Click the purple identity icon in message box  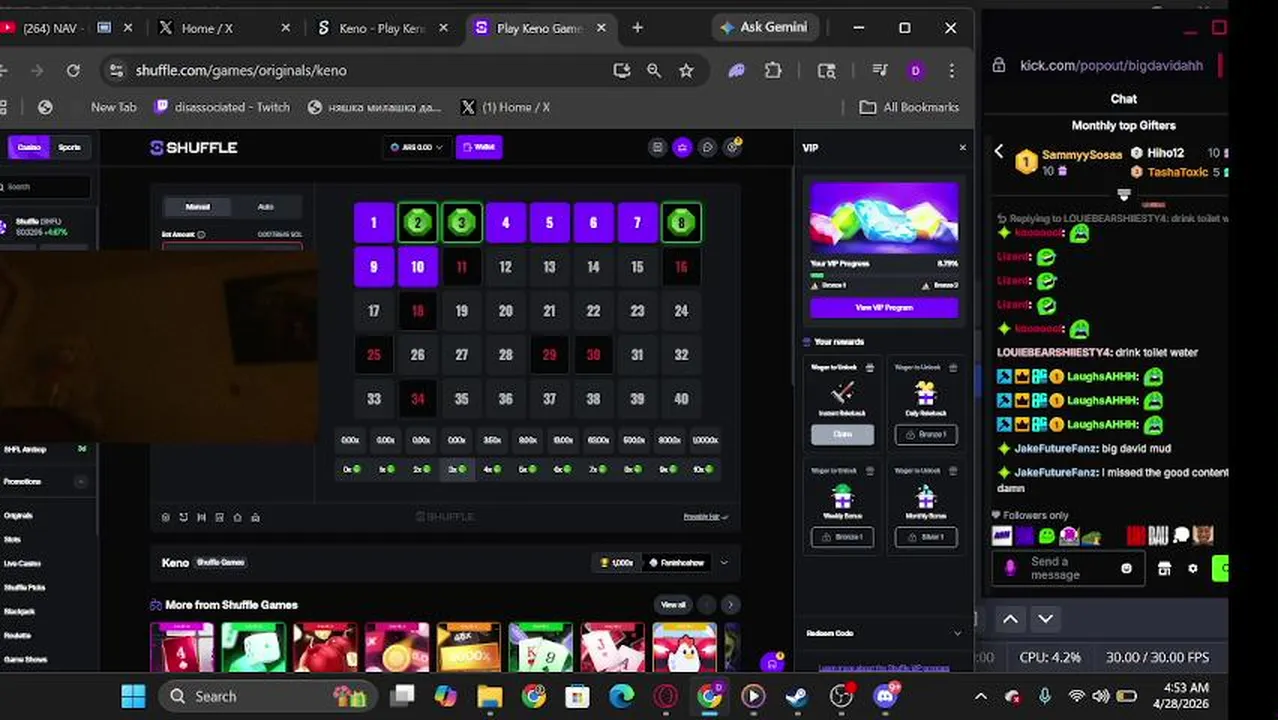[x=1010, y=568]
